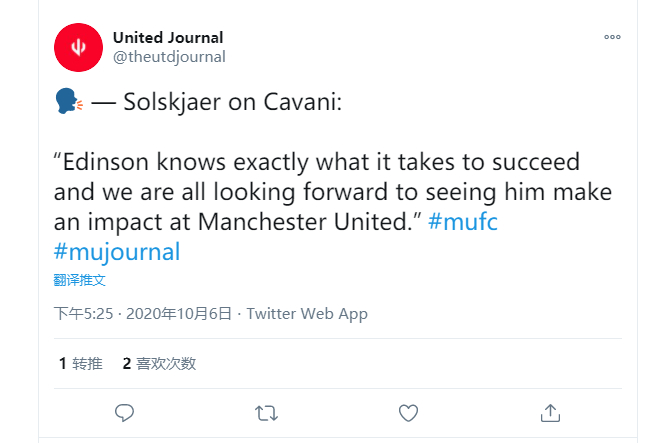Click the Solskjaer on Cavani headline text
667x443 pixels.
pos(232,102)
